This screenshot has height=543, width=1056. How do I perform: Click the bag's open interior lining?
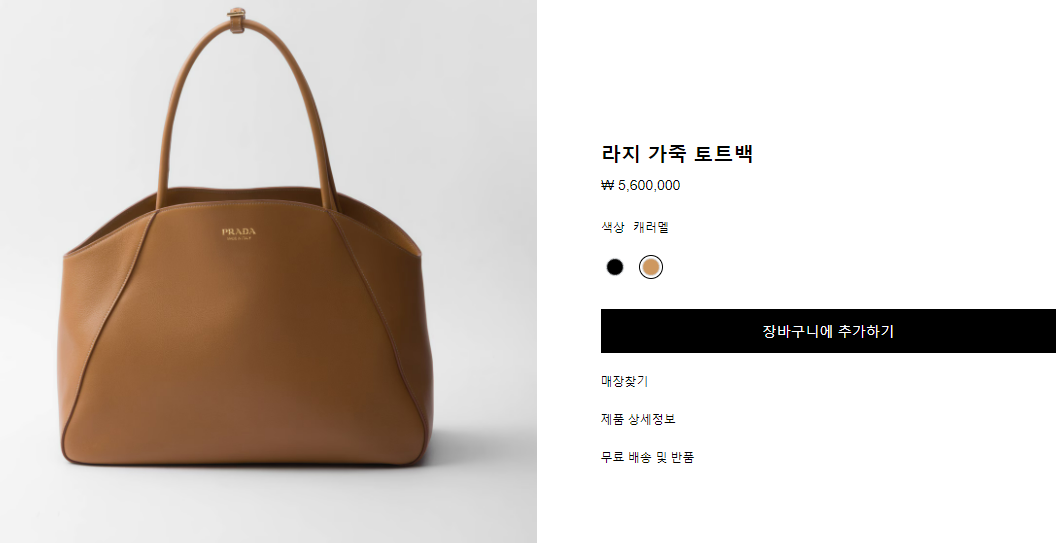(x=377, y=217)
